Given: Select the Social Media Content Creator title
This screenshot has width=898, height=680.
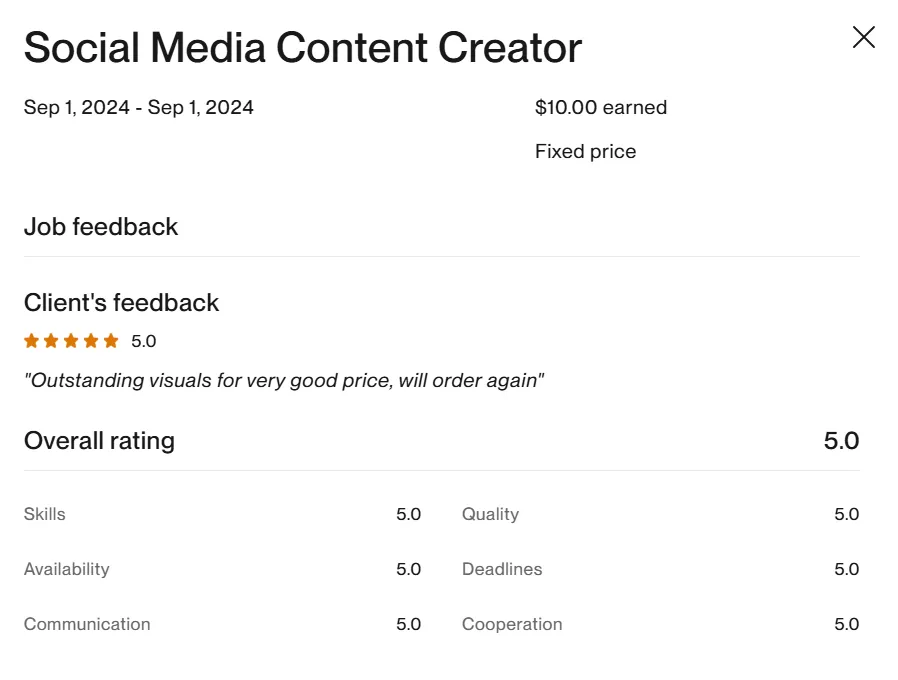Looking at the screenshot, I should point(302,48).
